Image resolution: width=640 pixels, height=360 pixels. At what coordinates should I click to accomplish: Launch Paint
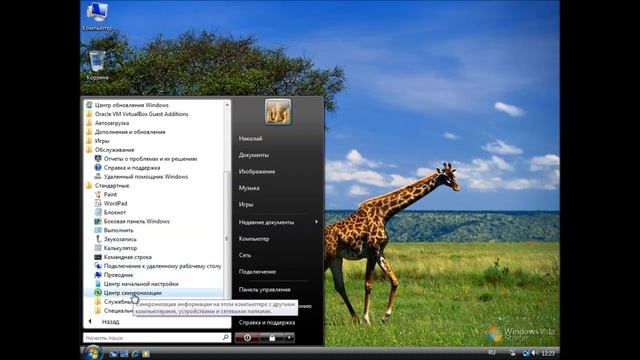coord(106,195)
